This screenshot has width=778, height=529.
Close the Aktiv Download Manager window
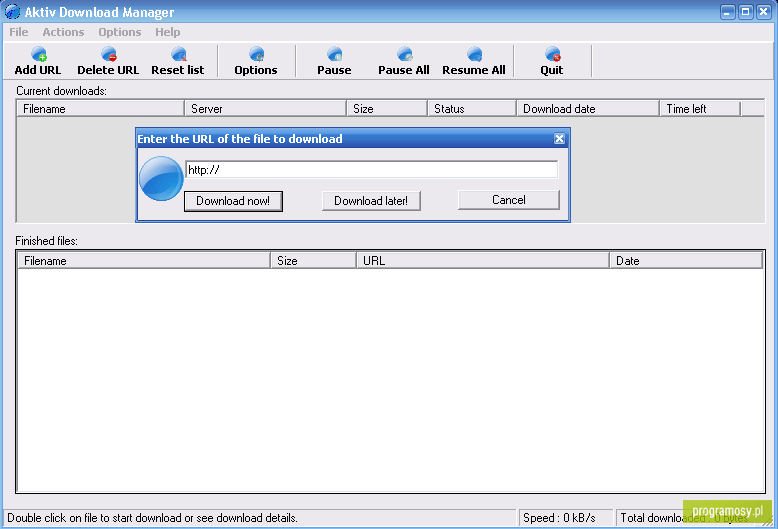click(763, 12)
